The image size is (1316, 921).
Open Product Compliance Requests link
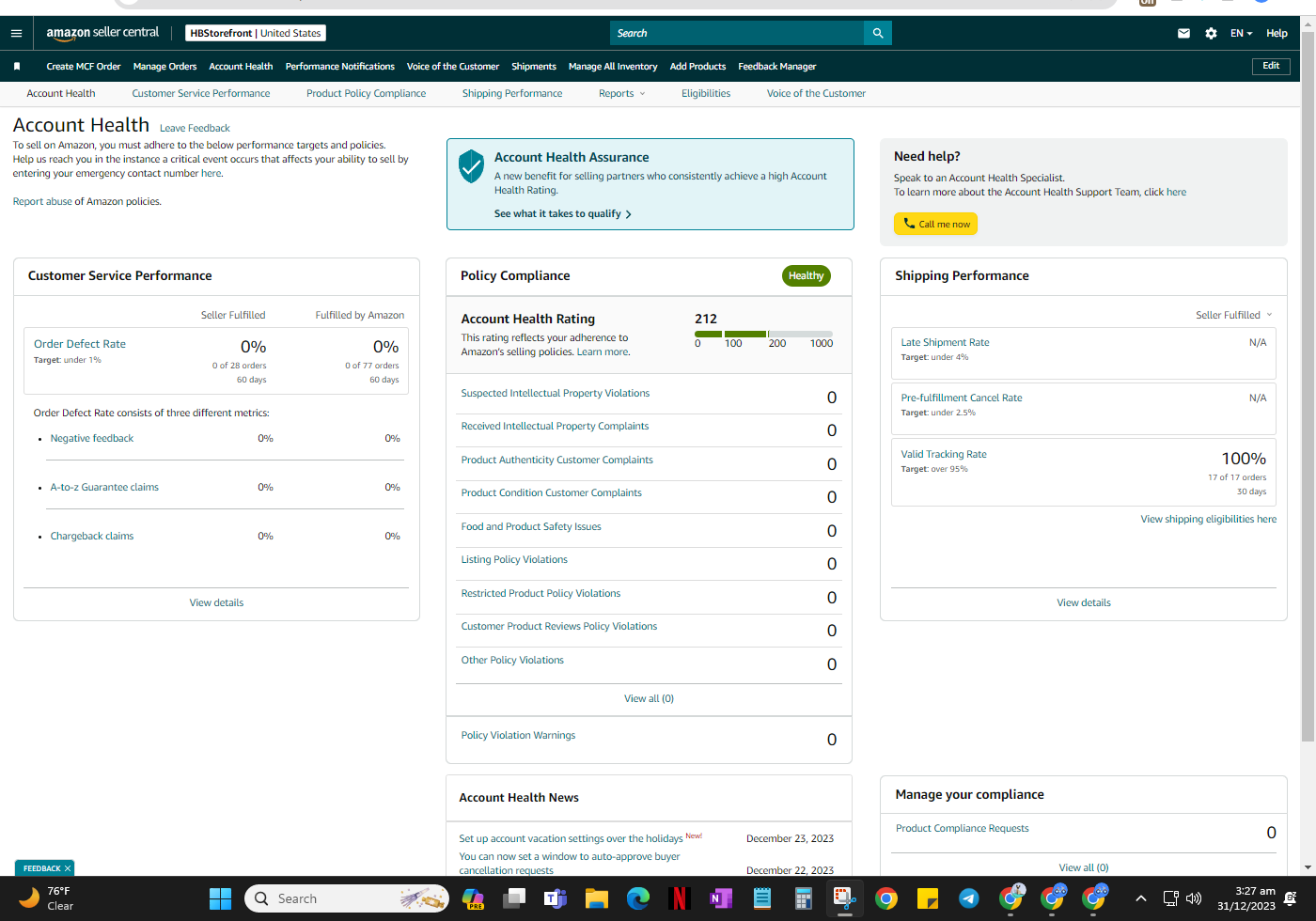[962, 828]
